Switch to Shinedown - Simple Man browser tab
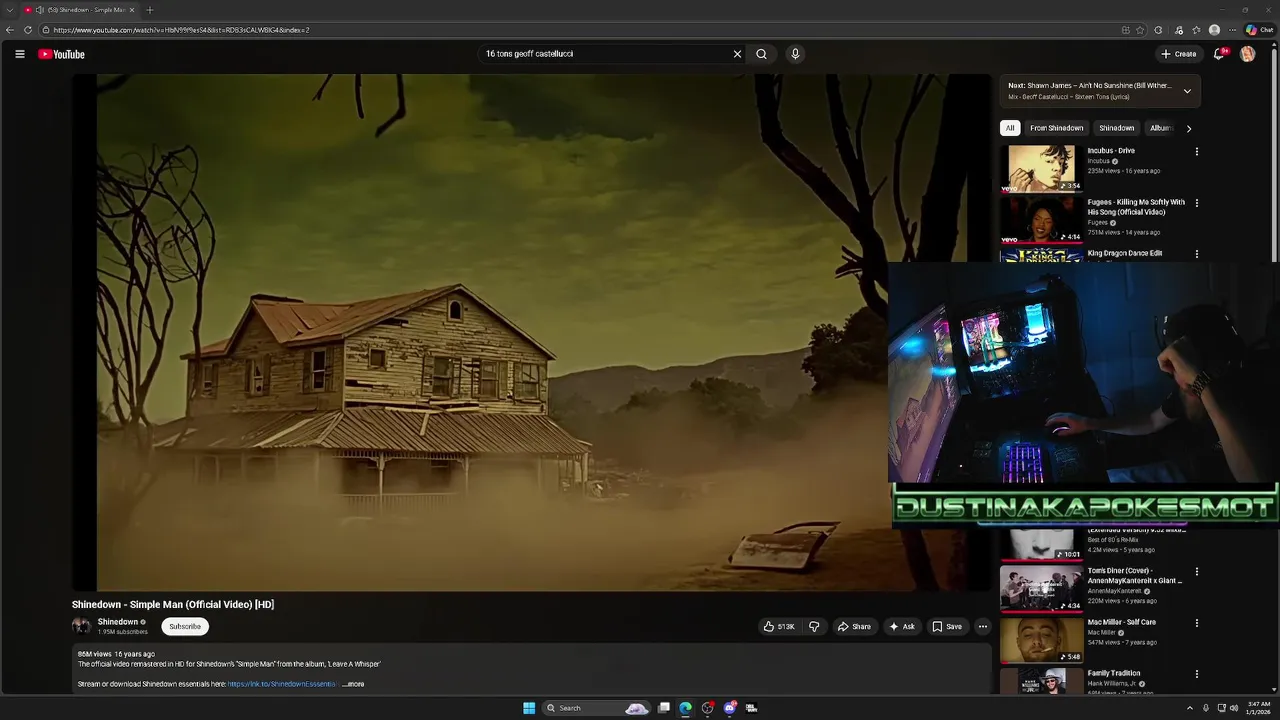 (x=80, y=10)
